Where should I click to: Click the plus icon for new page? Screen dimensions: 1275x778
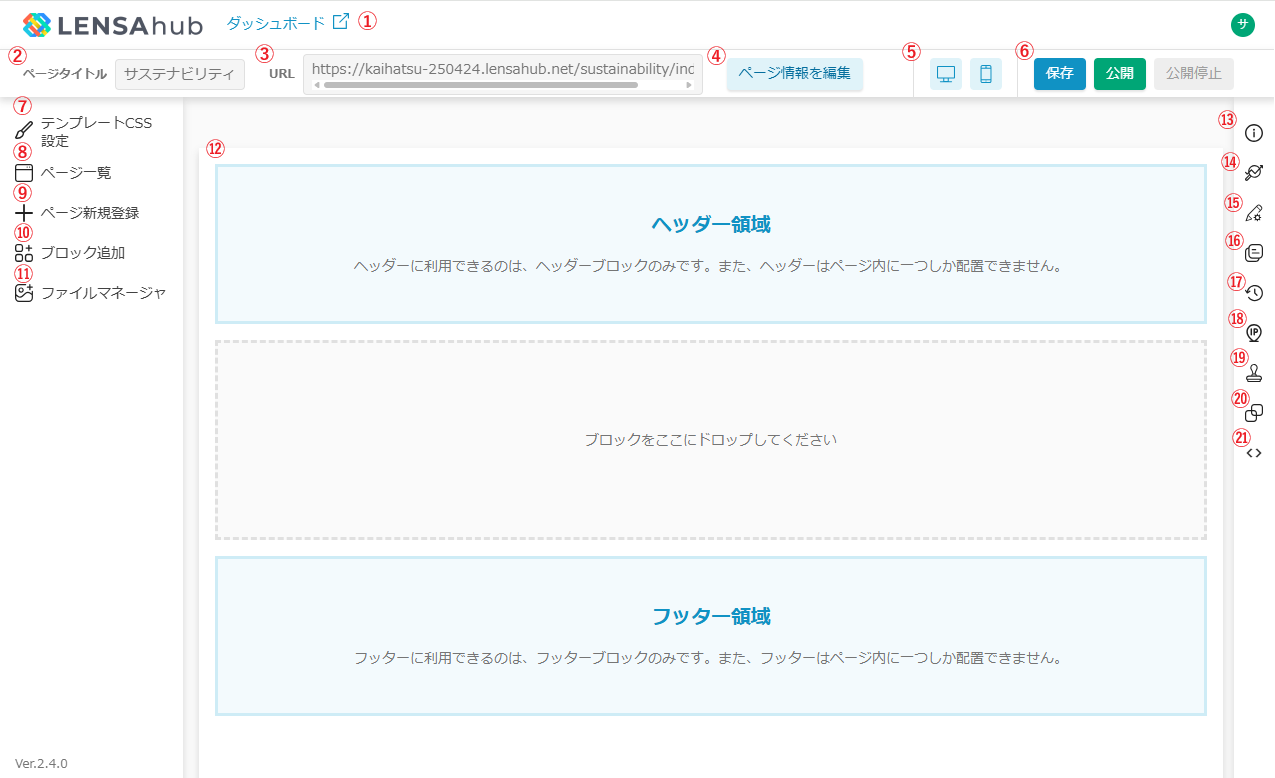[x=24, y=213]
